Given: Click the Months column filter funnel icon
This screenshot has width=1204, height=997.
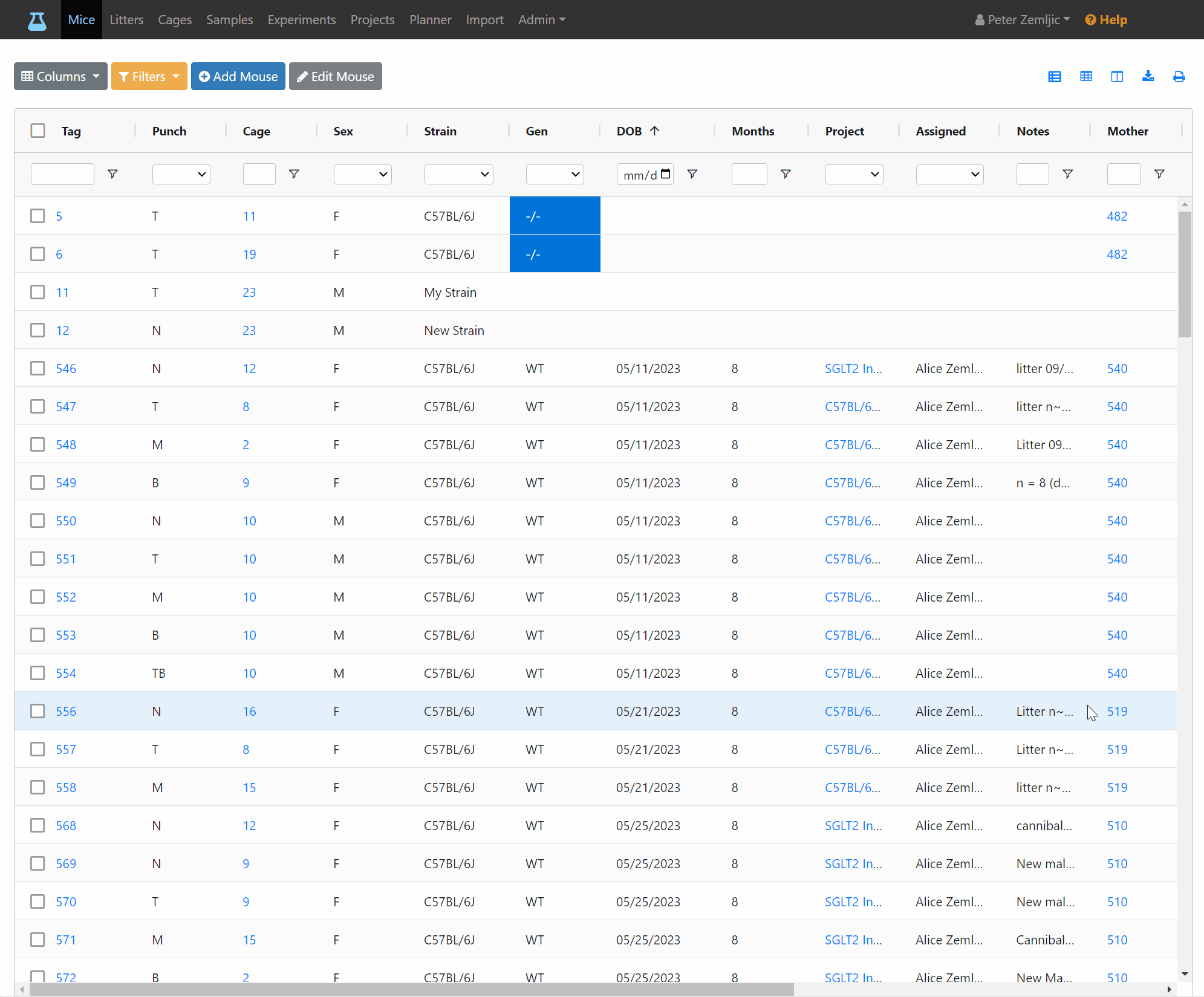Looking at the screenshot, I should [786, 174].
